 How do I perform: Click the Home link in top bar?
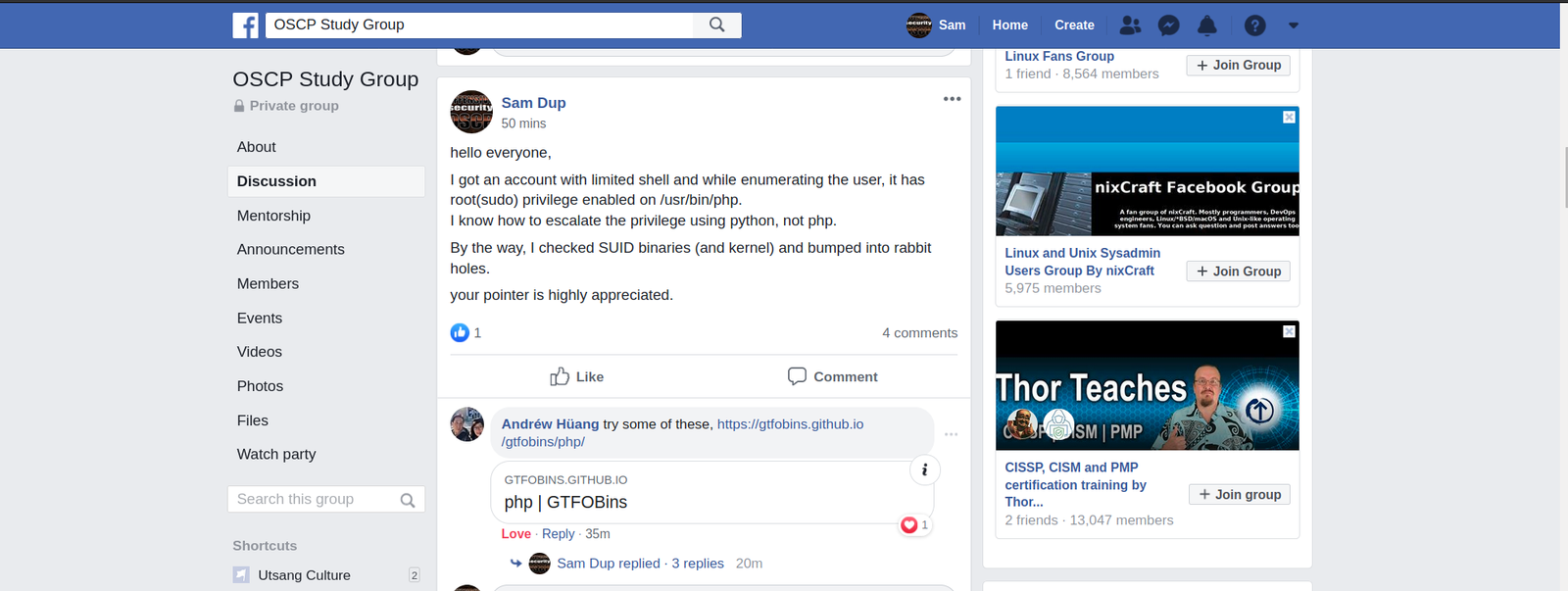pyautogui.click(x=1009, y=25)
